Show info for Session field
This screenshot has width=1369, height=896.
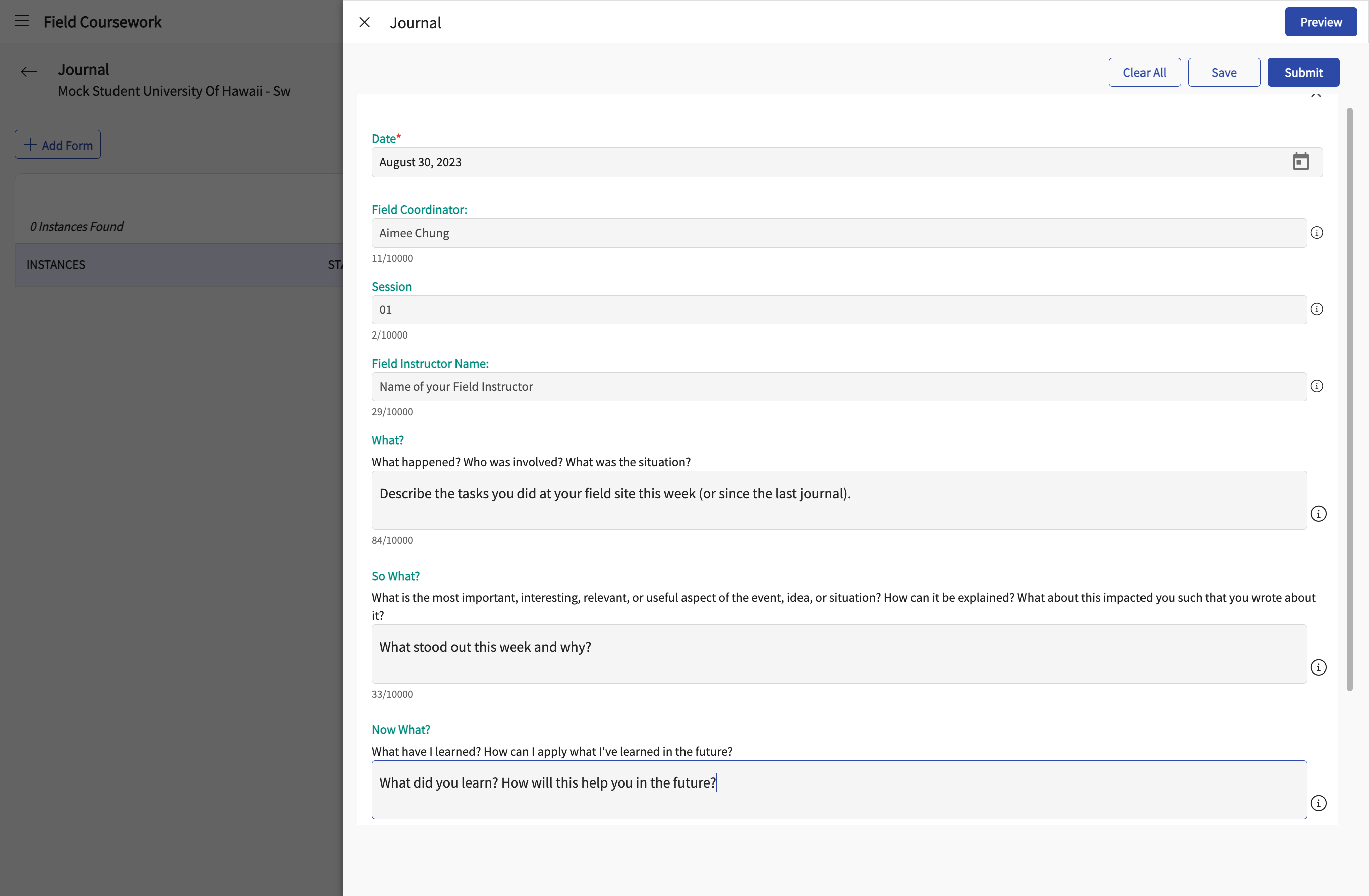[1317, 309]
